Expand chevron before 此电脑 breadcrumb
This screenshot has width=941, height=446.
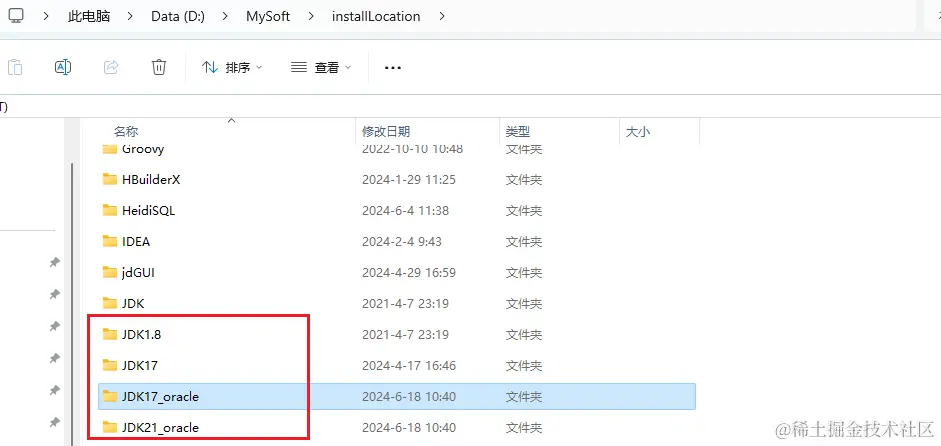click(46, 16)
